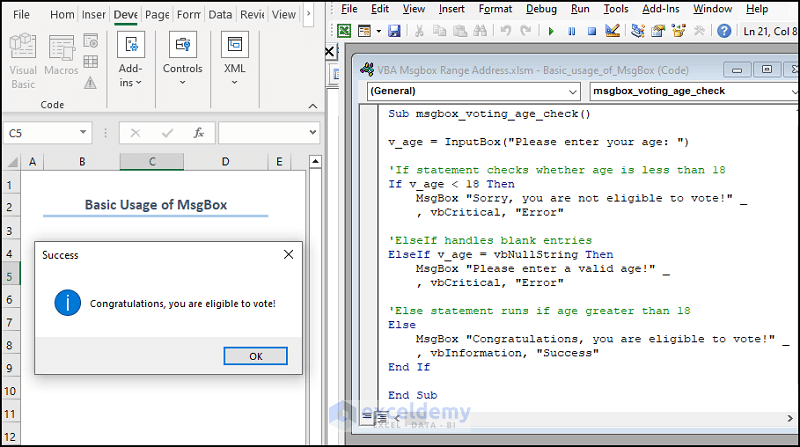Expand the formula bar dropdown arrow
The width and height of the screenshot is (800, 447).
click(312, 132)
